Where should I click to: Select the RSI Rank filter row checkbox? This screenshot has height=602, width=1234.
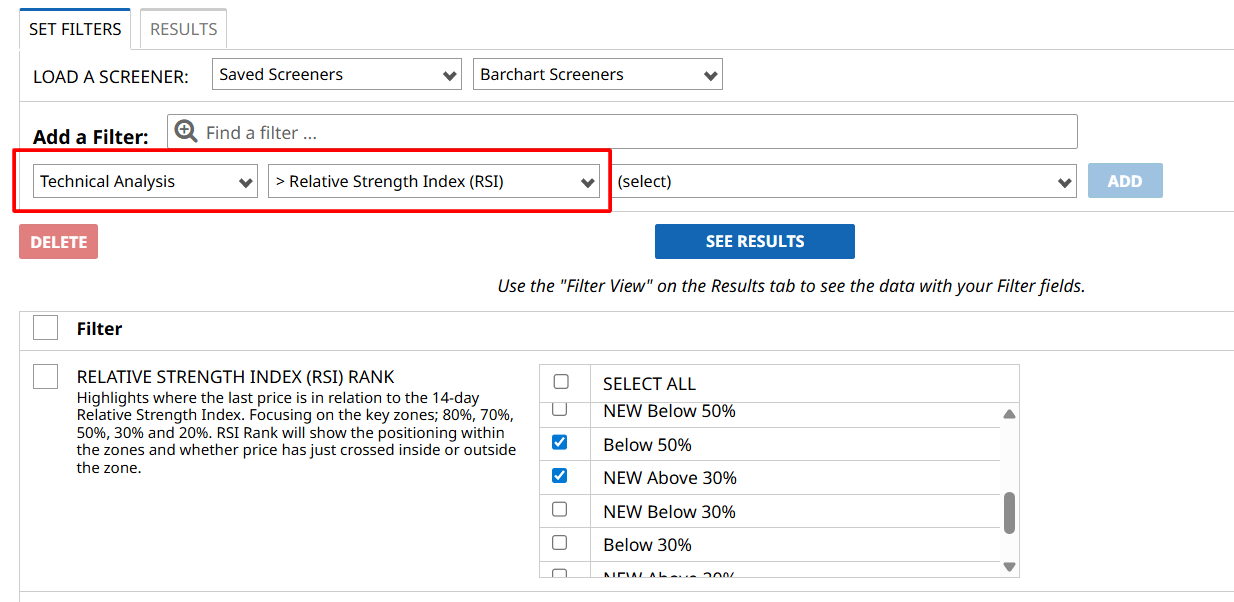coord(46,376)
